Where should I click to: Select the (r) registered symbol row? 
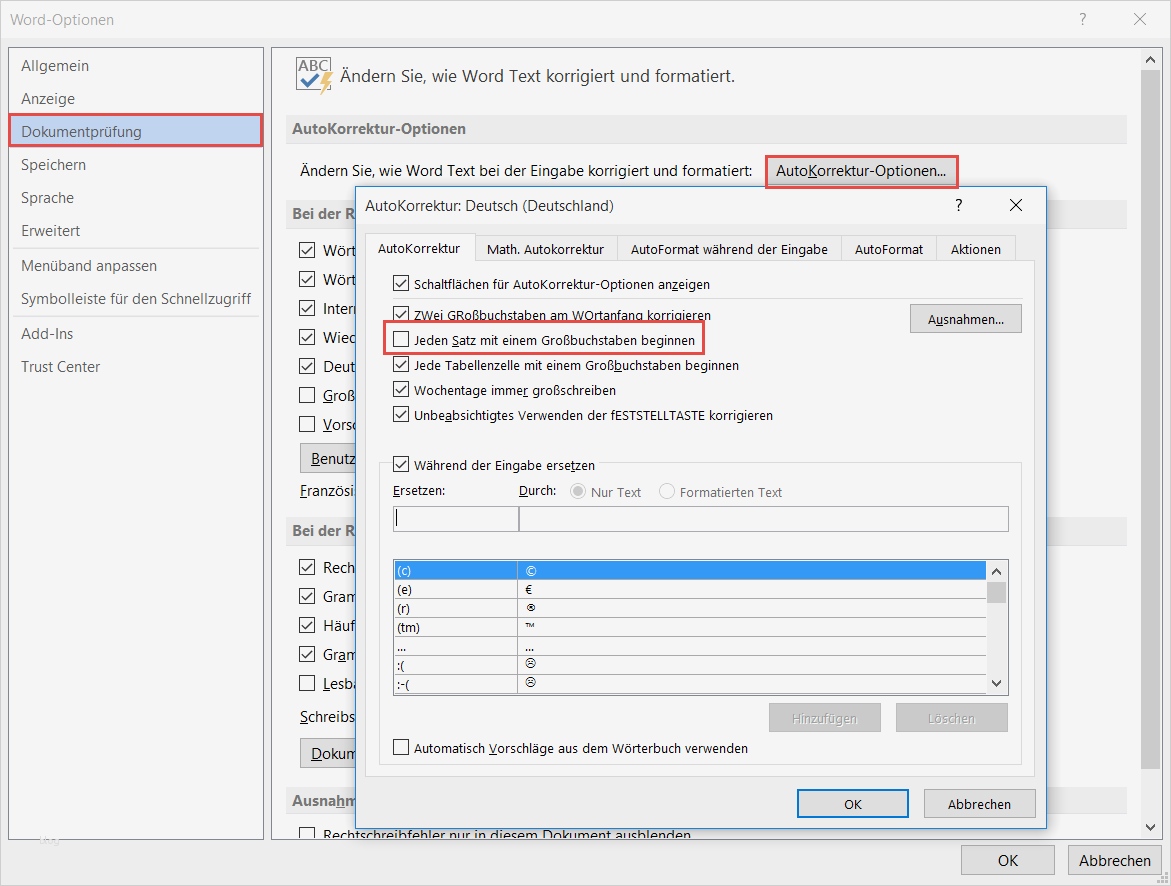click(690, 608)
